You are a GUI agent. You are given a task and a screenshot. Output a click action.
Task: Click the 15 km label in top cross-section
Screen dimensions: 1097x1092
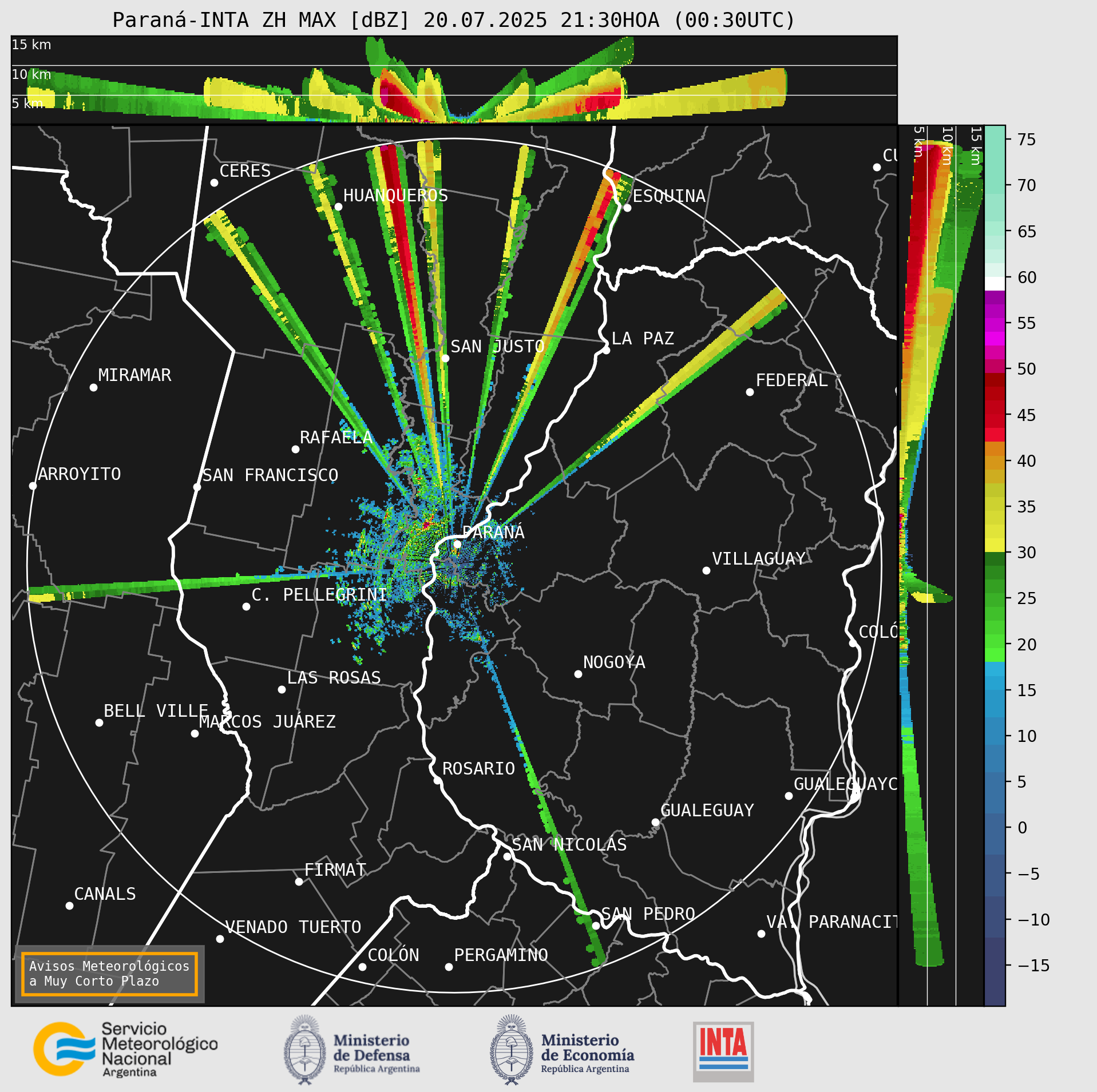coord(31,45)
